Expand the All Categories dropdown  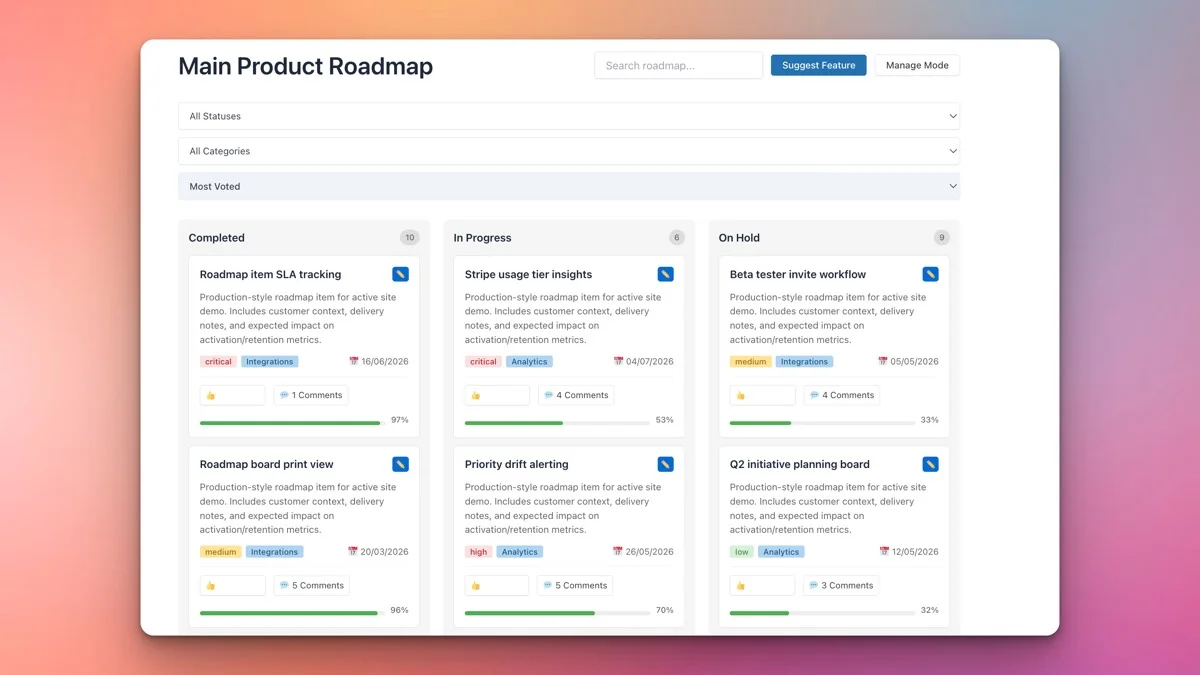pyautogui.click(x=569, y=151)
